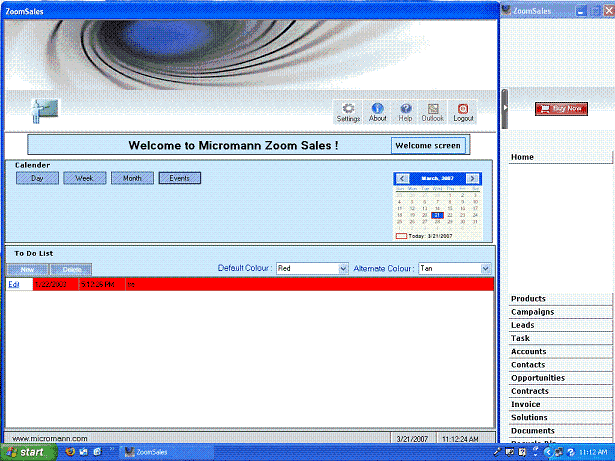
Task: Select date 22 in calendar
Action: click(450, 215)
